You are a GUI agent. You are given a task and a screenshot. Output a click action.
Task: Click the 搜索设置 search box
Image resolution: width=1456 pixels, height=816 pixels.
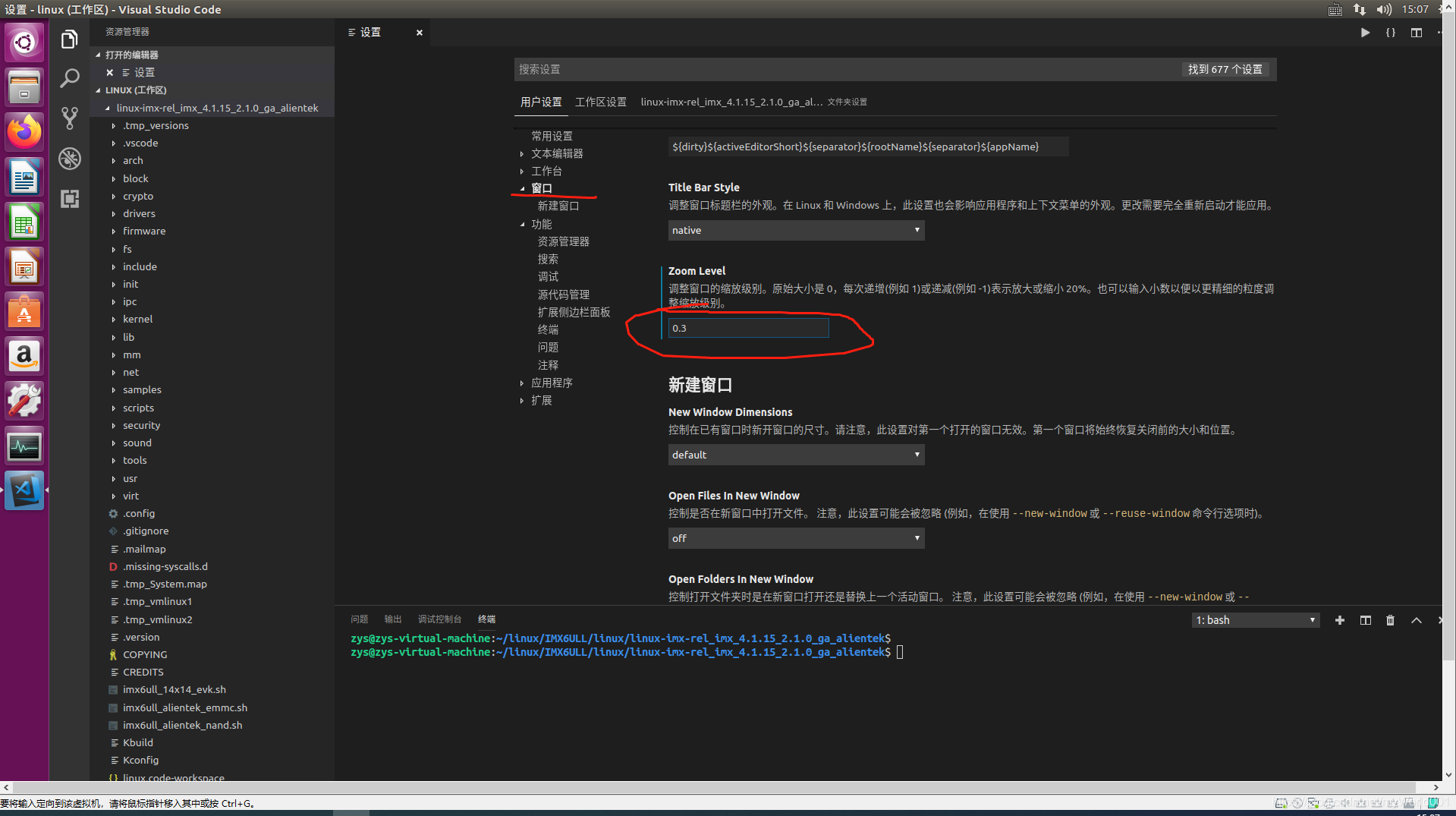(x=846, y=69)
